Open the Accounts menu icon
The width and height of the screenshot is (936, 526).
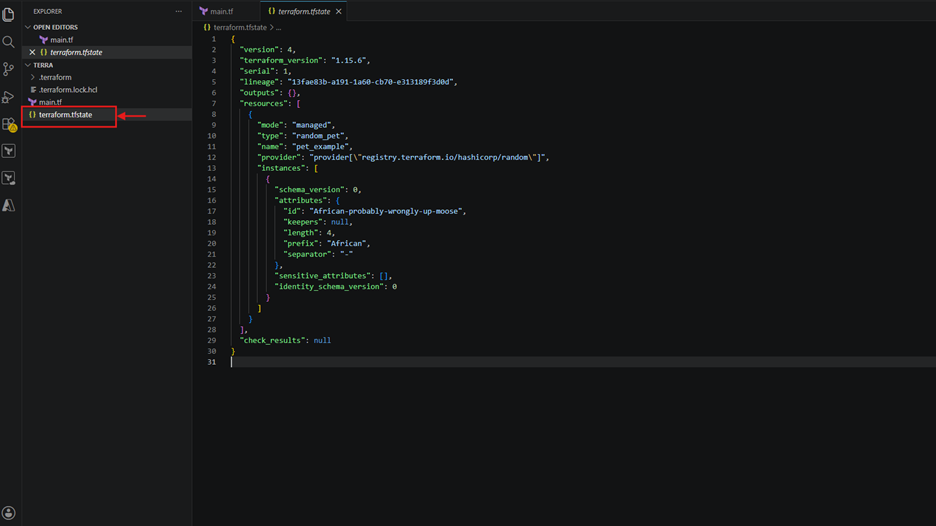[8, 513]
